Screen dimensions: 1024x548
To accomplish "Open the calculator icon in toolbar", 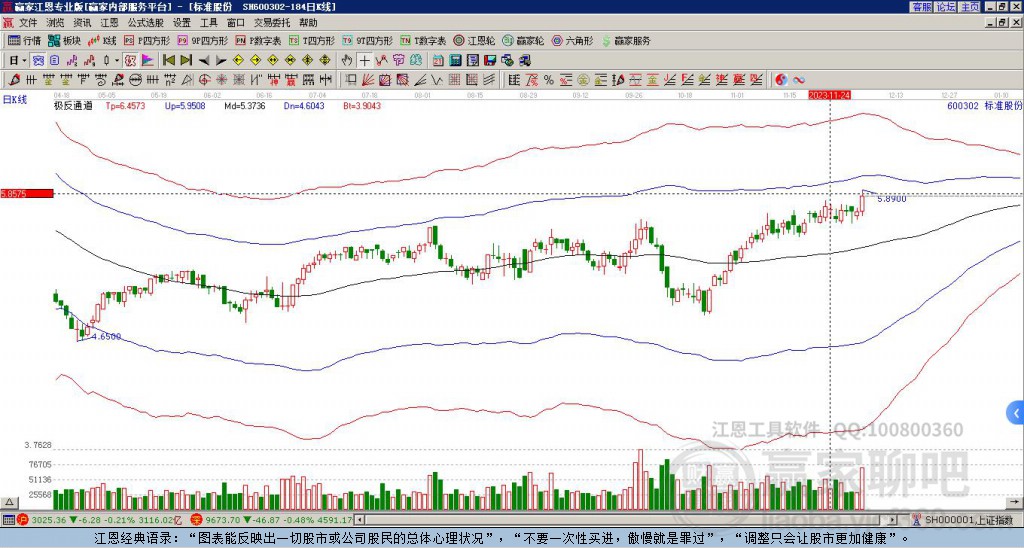I will tap(456, 61).
